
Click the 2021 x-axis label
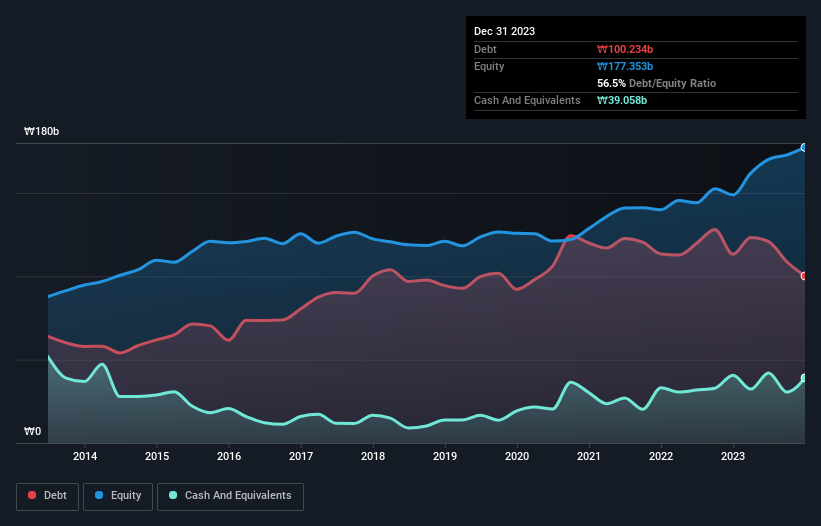(x=589, y=456)
